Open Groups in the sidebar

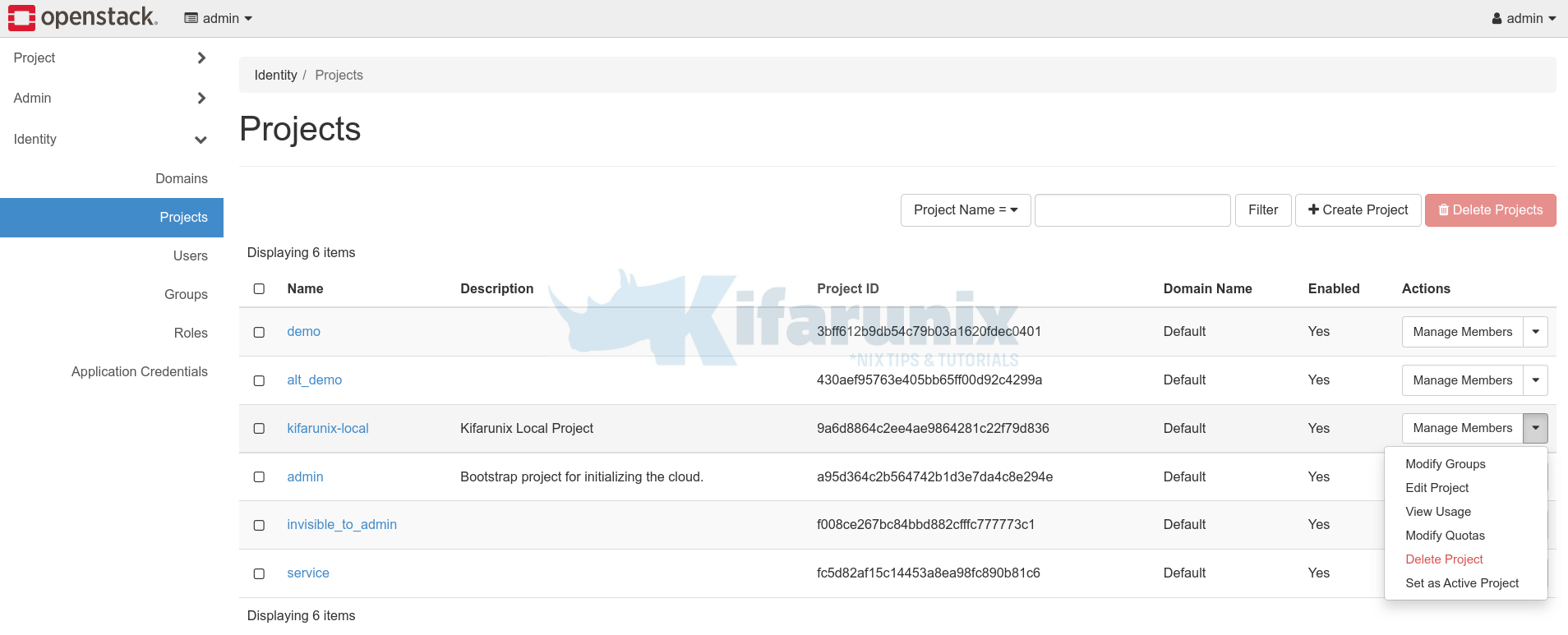[x=186, y=294]
